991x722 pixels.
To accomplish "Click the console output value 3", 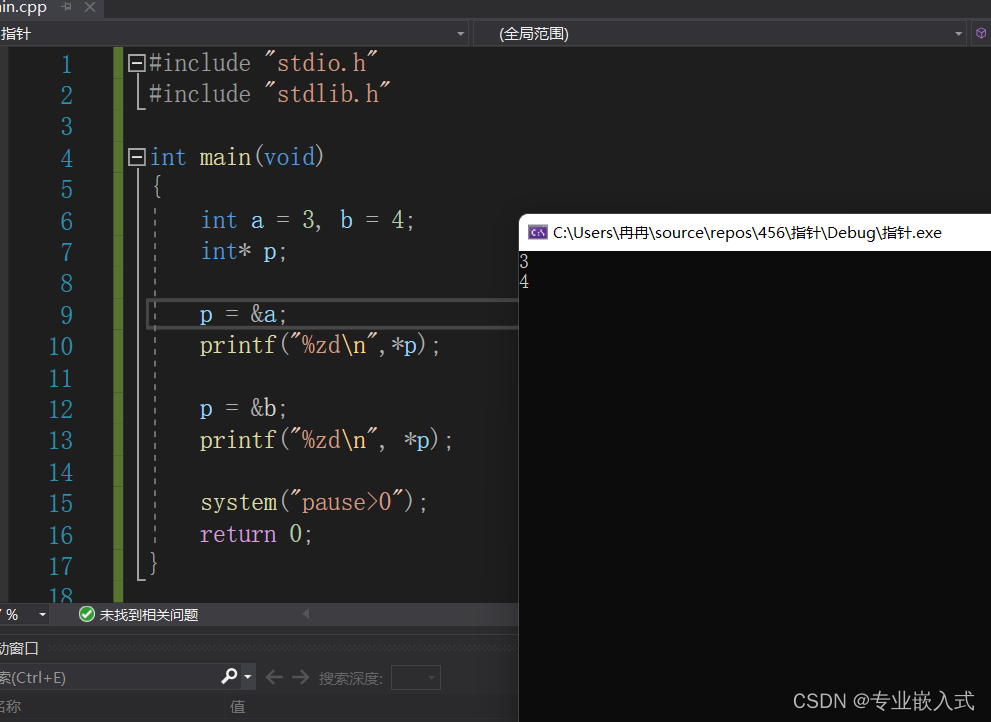I will (x=524, y=261).
